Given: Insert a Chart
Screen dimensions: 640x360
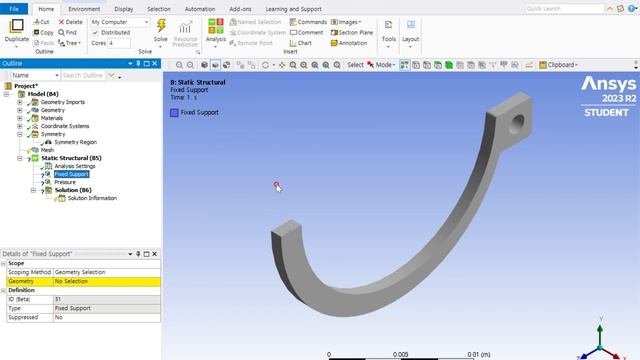Looking at the screenshot, I should tap(300, 43).
